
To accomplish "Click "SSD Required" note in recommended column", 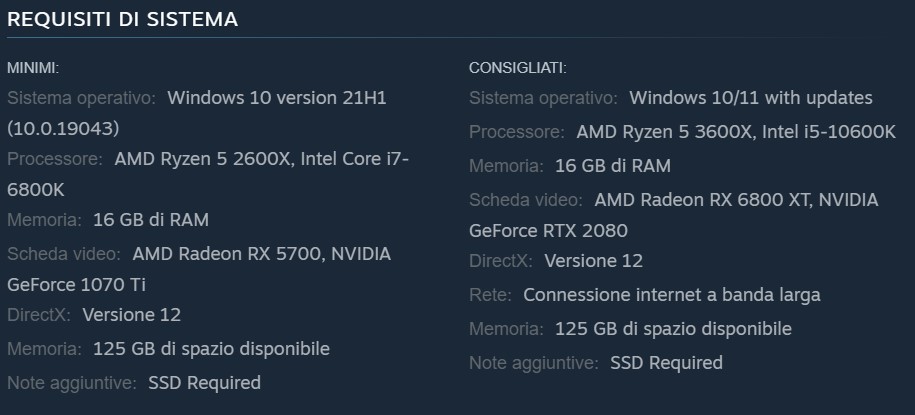I will (666, 363).
